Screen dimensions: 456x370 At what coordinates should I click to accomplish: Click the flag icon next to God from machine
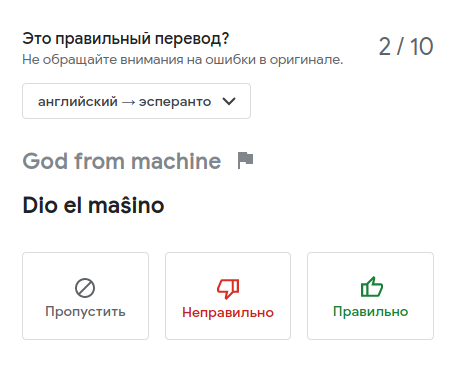245,160
